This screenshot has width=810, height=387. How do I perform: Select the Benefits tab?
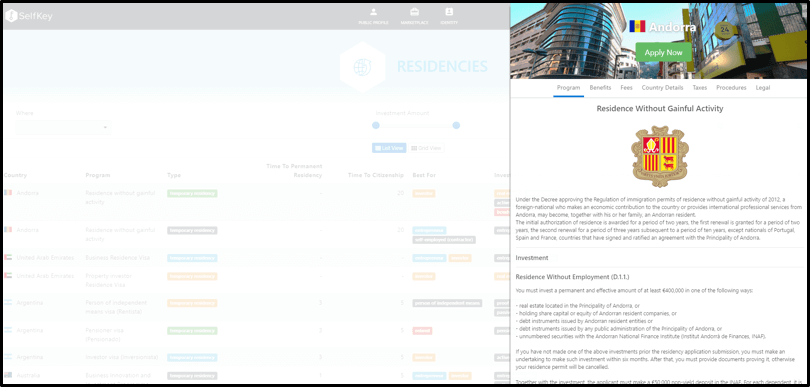pyautogui.click(x=600, y=88)
